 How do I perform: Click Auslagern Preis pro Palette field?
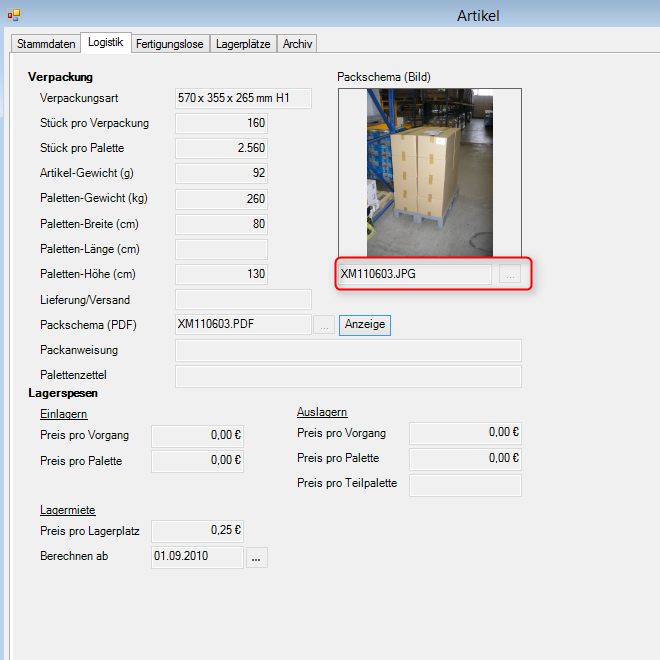pyautogui.click(x=466, y=459)
